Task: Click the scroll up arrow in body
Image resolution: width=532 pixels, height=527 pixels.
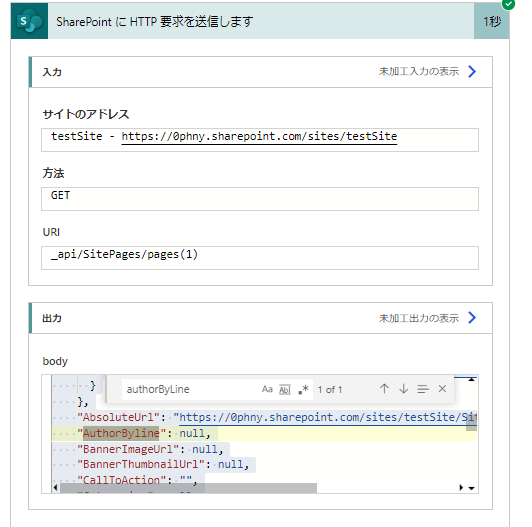Action: pos(471,379)
